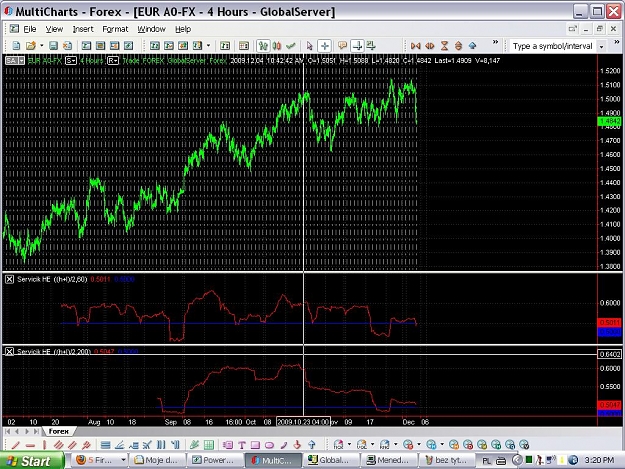Select the rectangle drawing tool
The width and height of the screenshot is (625, 469).
tap(256, 445)
